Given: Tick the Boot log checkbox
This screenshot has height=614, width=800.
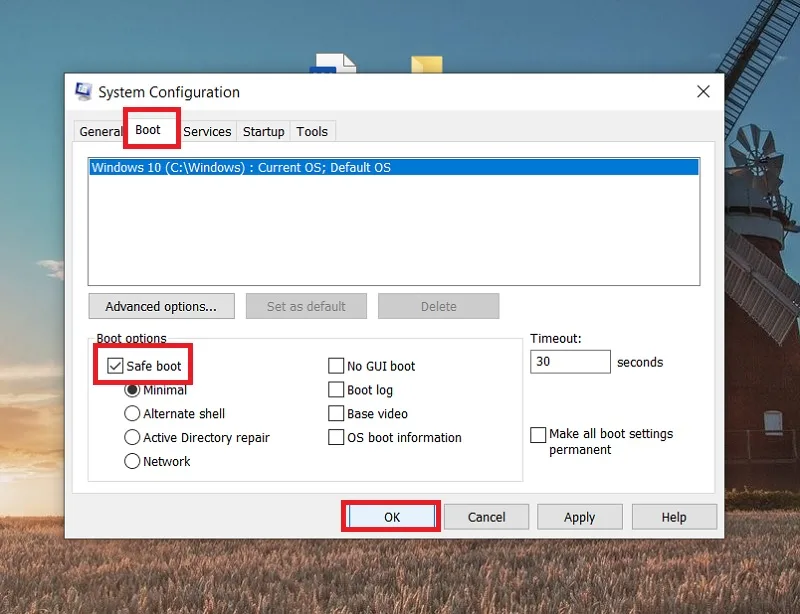Looking at the screenshot, I should tap(336, 390).
